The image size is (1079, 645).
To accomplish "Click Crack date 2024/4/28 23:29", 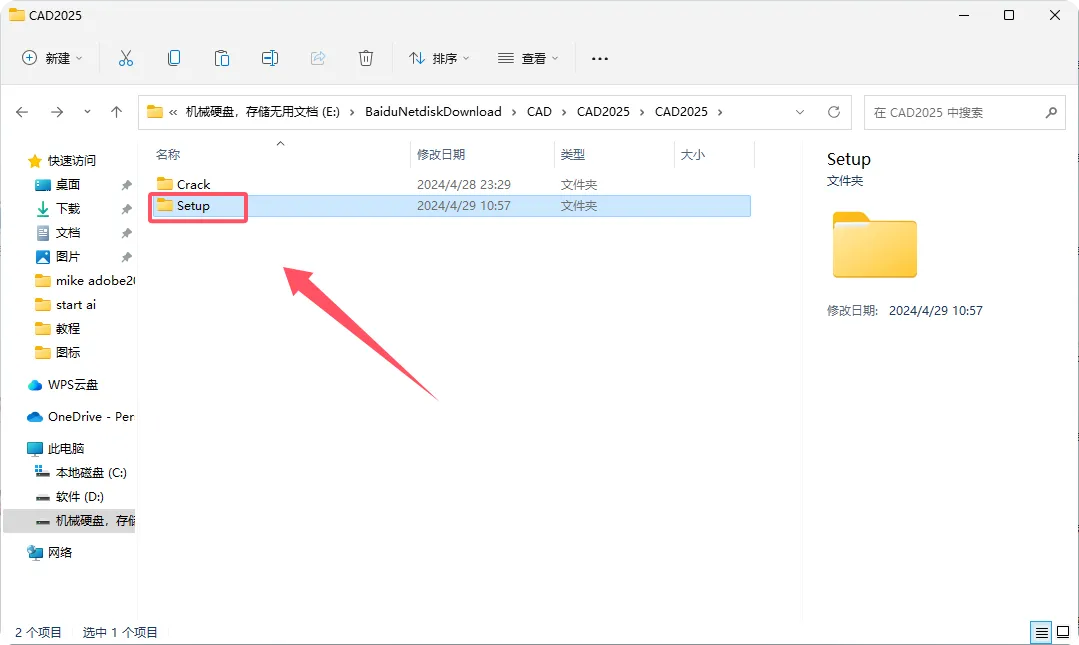I will [464, 184].
